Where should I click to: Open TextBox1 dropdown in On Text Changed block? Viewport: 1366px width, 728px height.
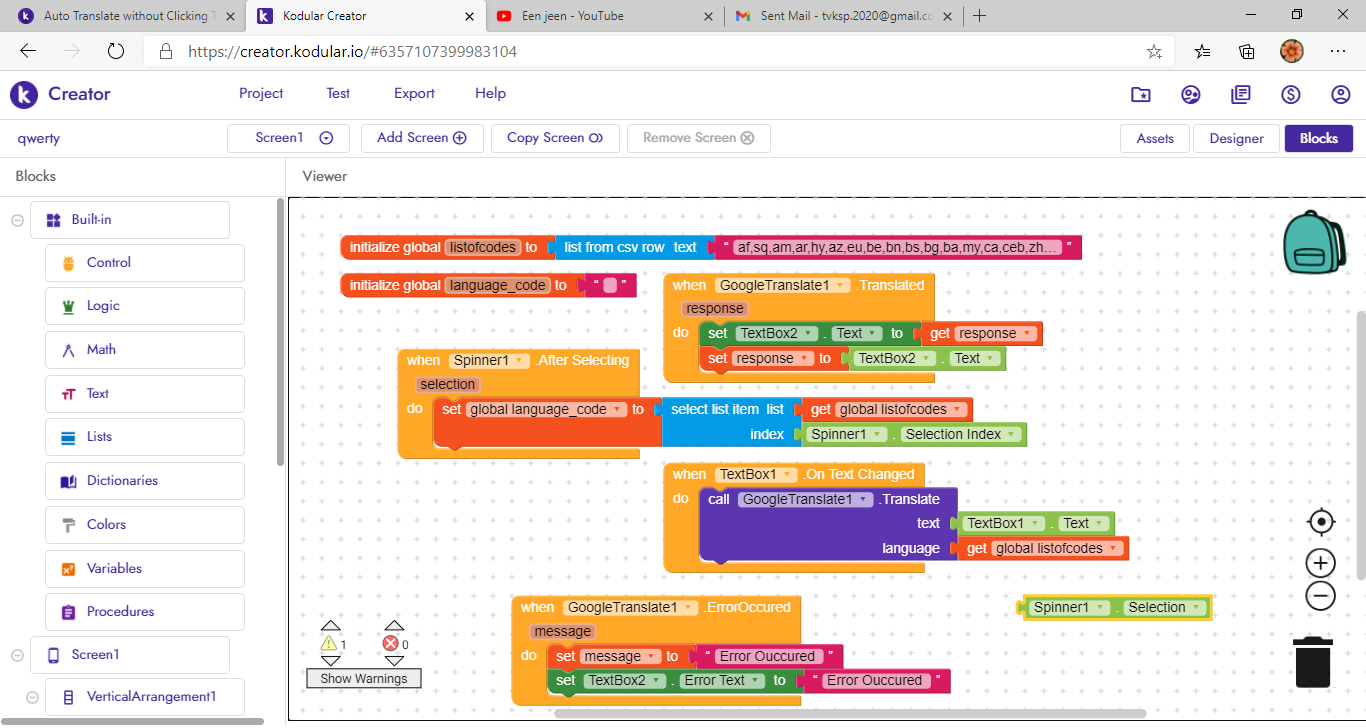point(757,474)
